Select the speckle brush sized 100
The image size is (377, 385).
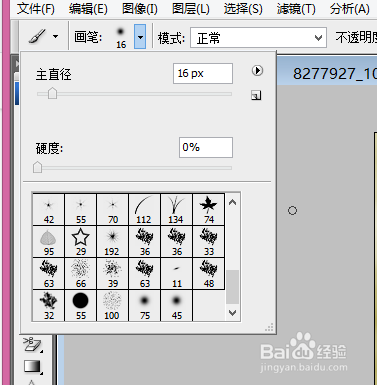(x=113, y=306)
